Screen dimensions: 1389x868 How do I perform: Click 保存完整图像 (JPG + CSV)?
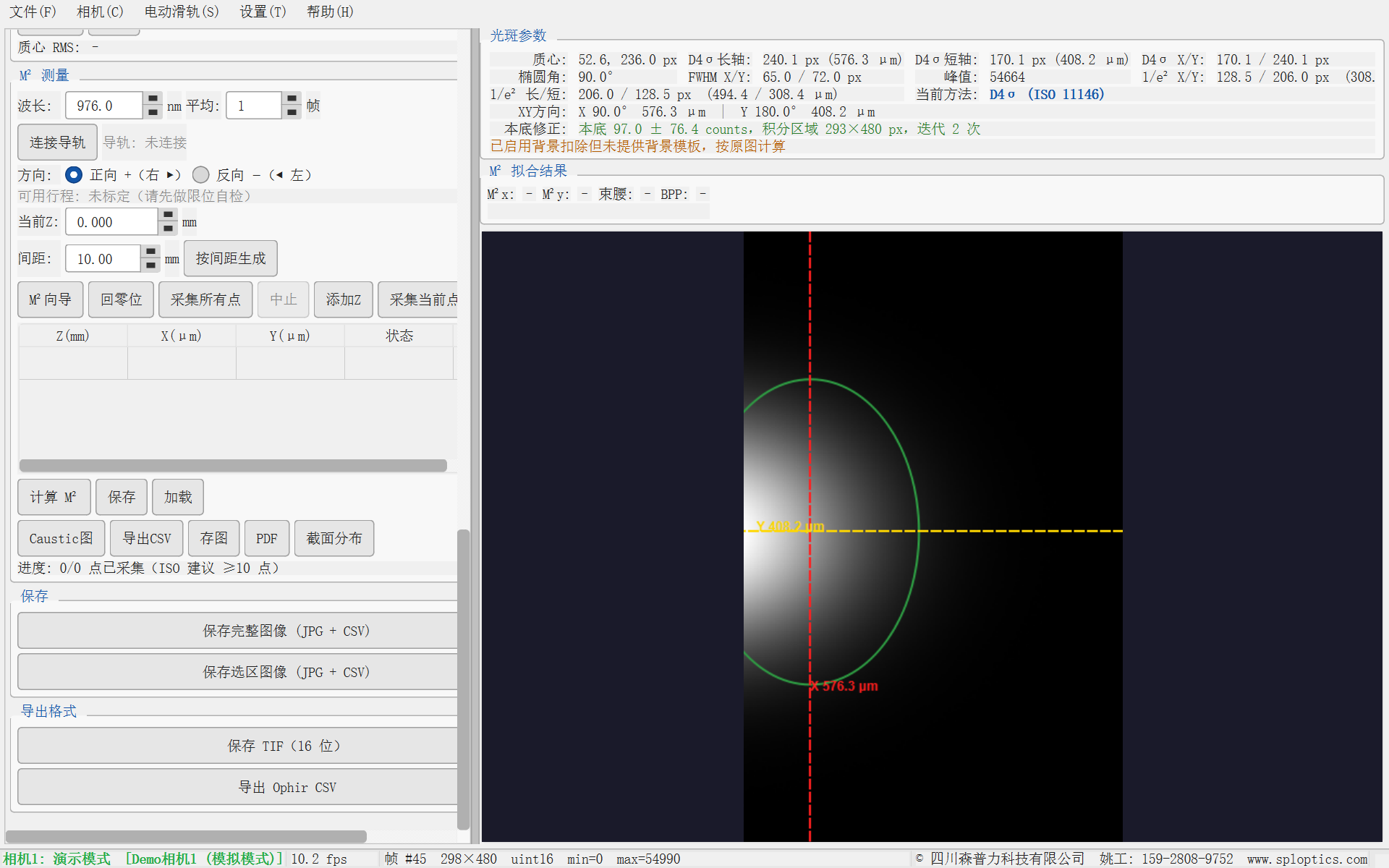click(x=238, y=631)
